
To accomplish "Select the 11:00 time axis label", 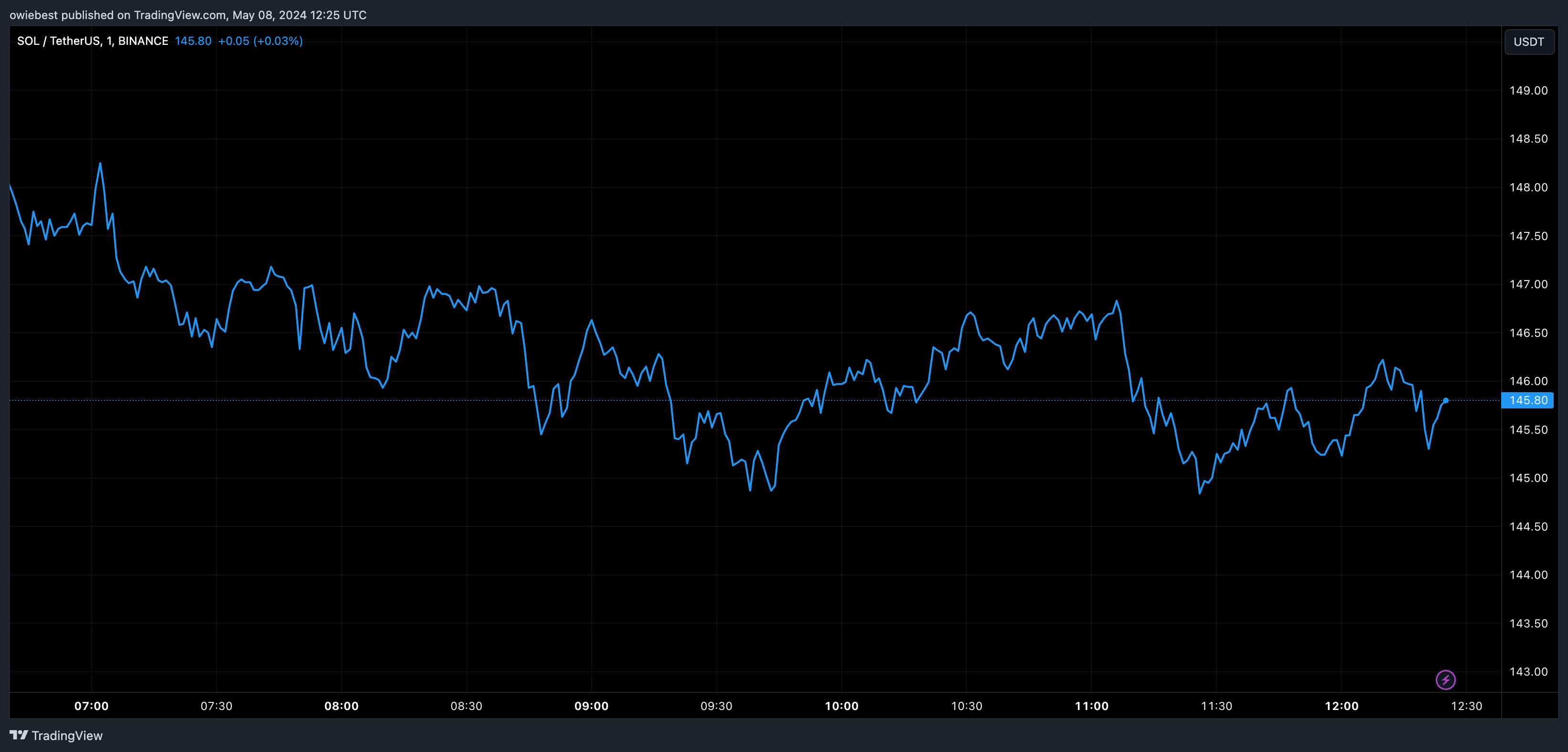I will tap(1091, 706).
